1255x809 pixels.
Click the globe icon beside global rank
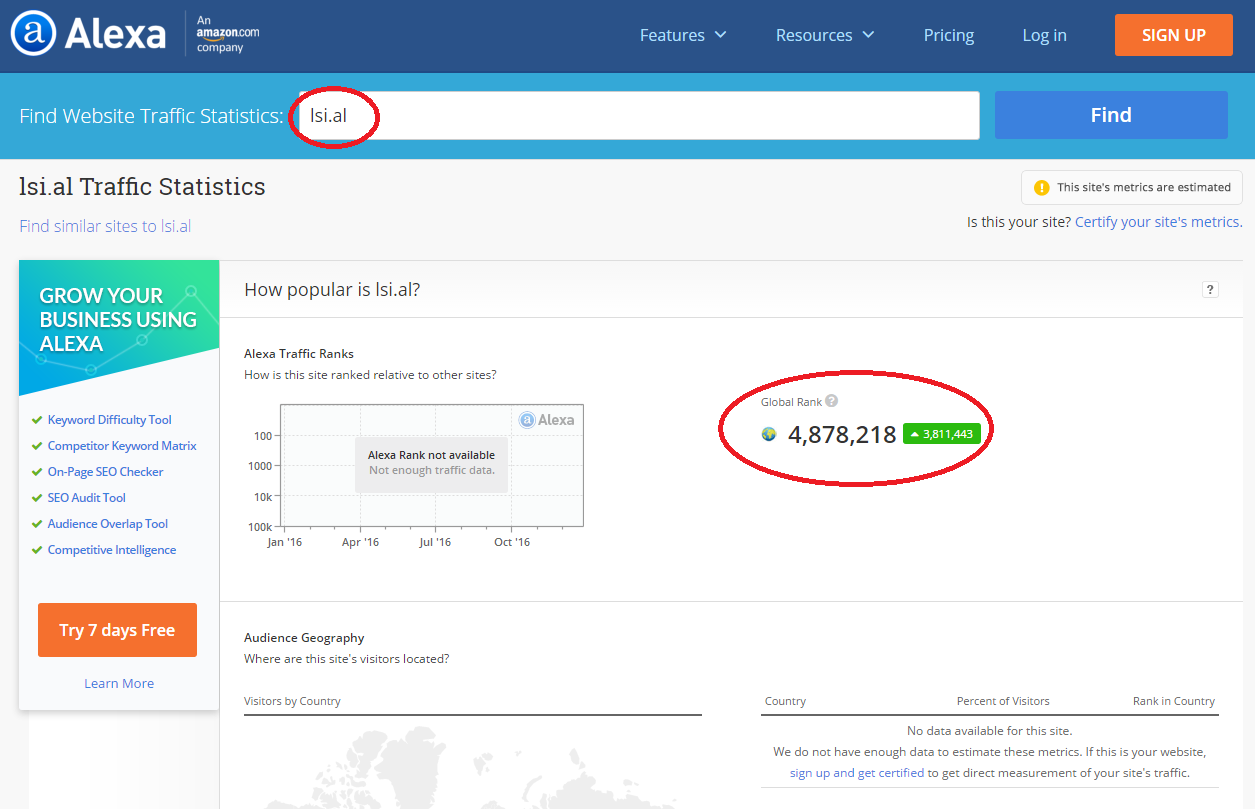(x=769, y=434)
